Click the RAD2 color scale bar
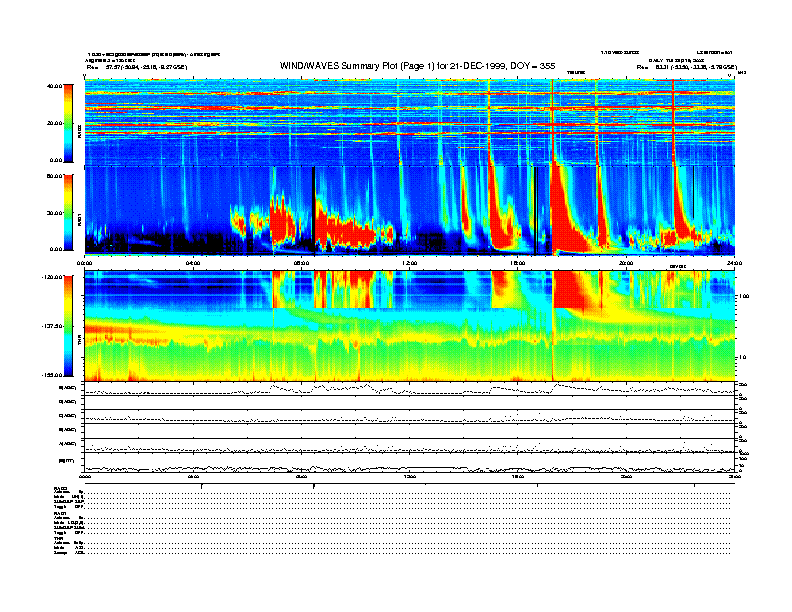 point(68,123)
